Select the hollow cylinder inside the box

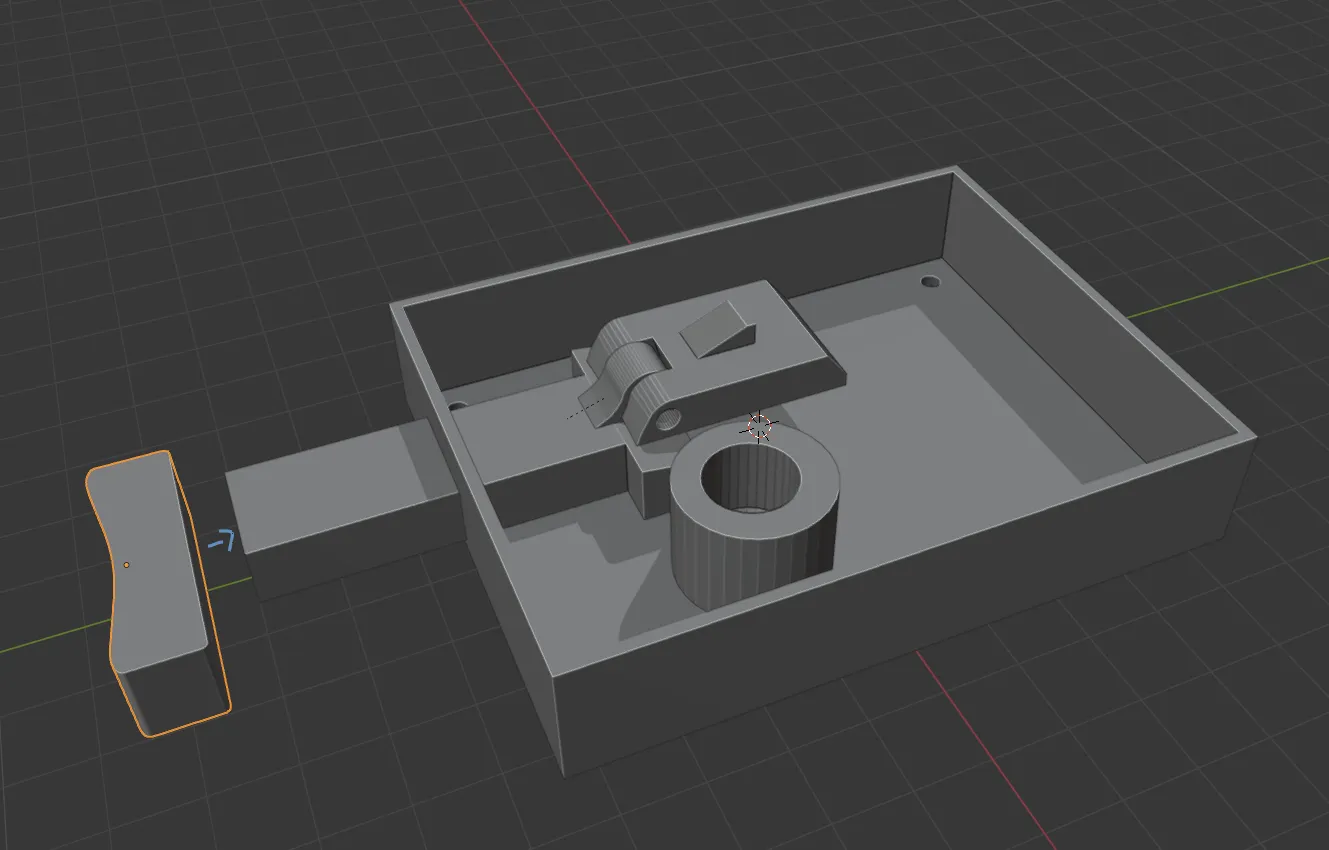pos(754,514)
